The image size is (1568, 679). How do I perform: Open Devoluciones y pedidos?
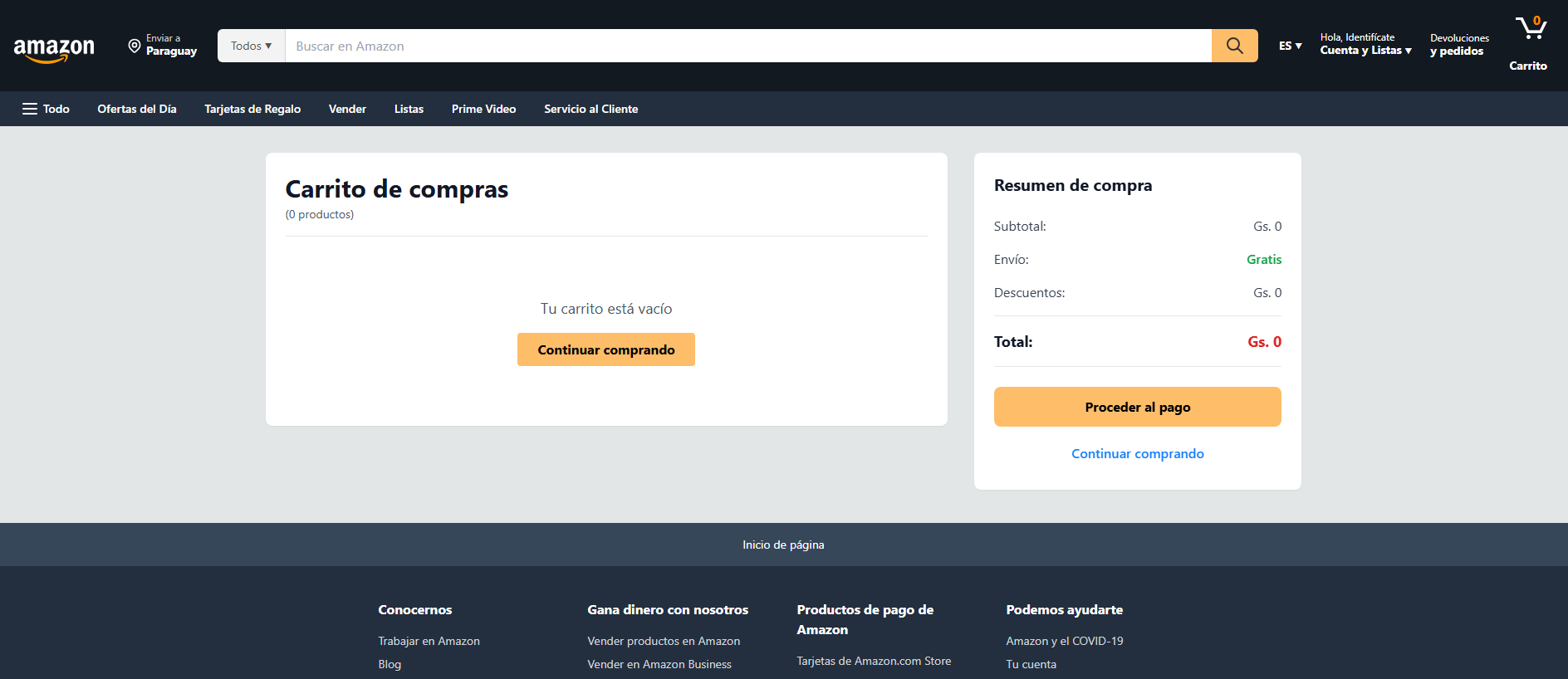click(1459, 45)
